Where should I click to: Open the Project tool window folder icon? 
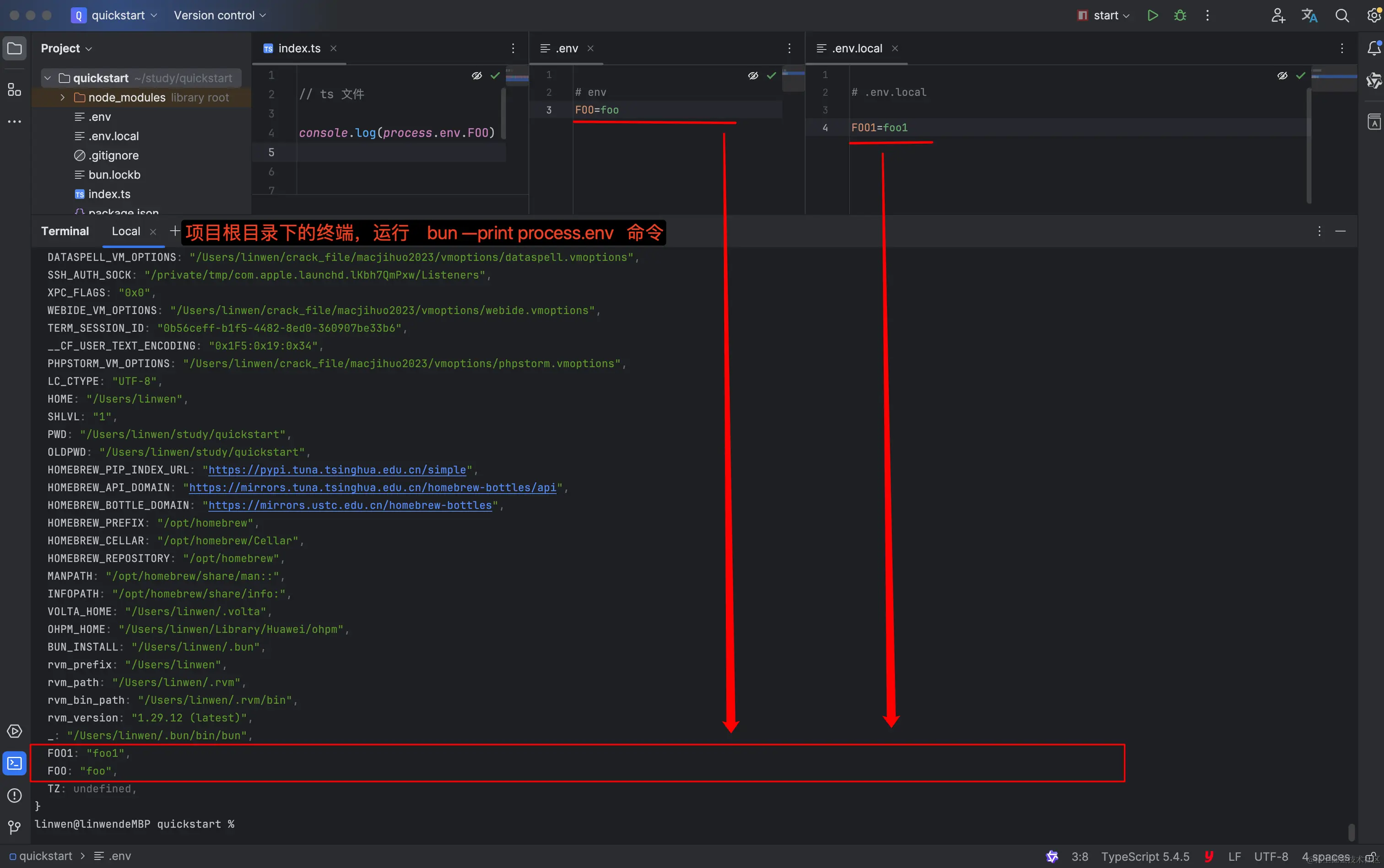click(14, 48)
